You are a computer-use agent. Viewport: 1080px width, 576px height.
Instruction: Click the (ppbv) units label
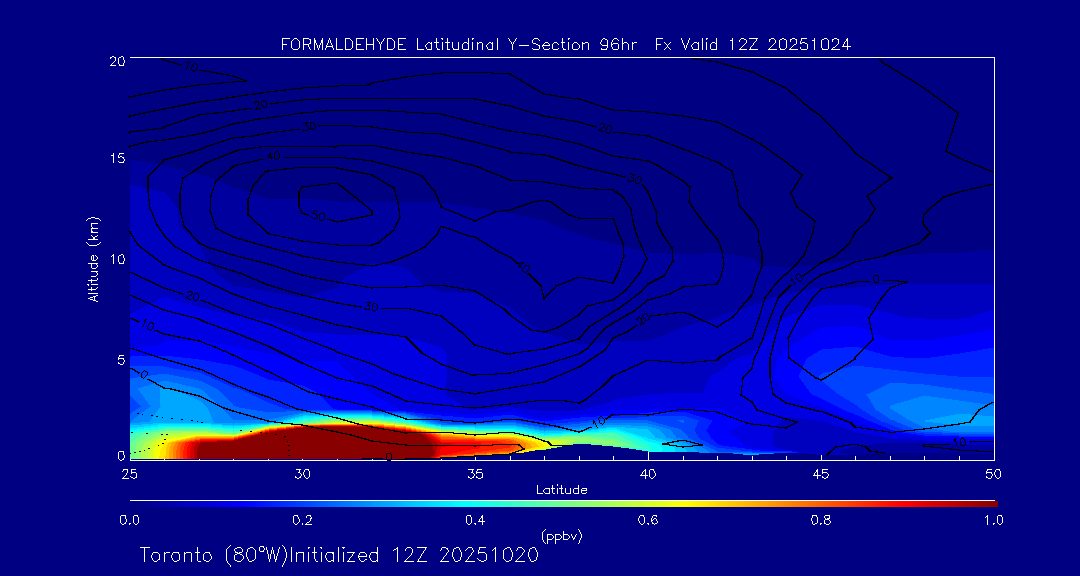pos(561,536)
